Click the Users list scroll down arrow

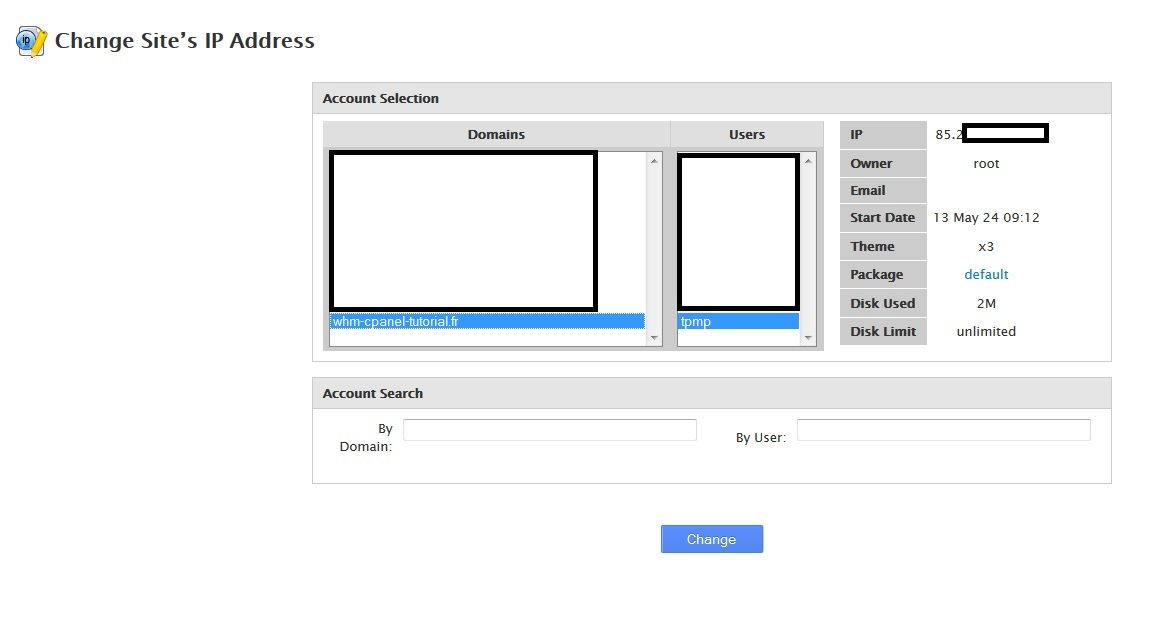point(808,338)
